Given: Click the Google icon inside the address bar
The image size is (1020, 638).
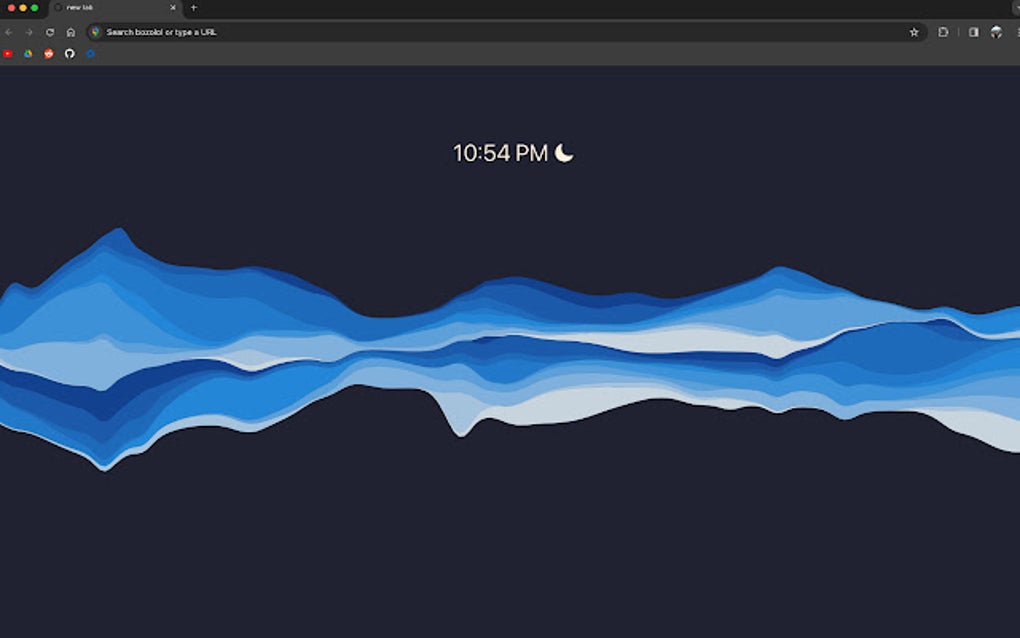Looking at the screenshot, I should (96, 32).
